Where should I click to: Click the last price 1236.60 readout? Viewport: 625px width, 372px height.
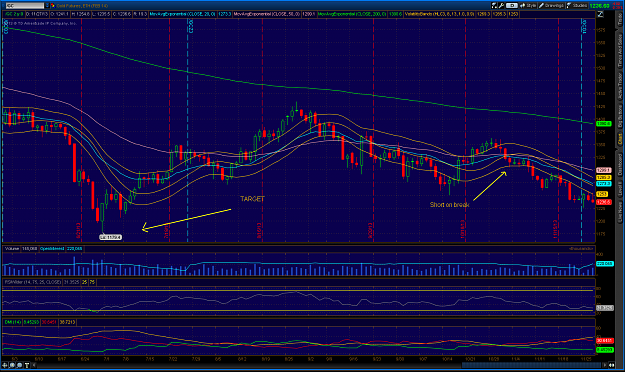(599, 6)
